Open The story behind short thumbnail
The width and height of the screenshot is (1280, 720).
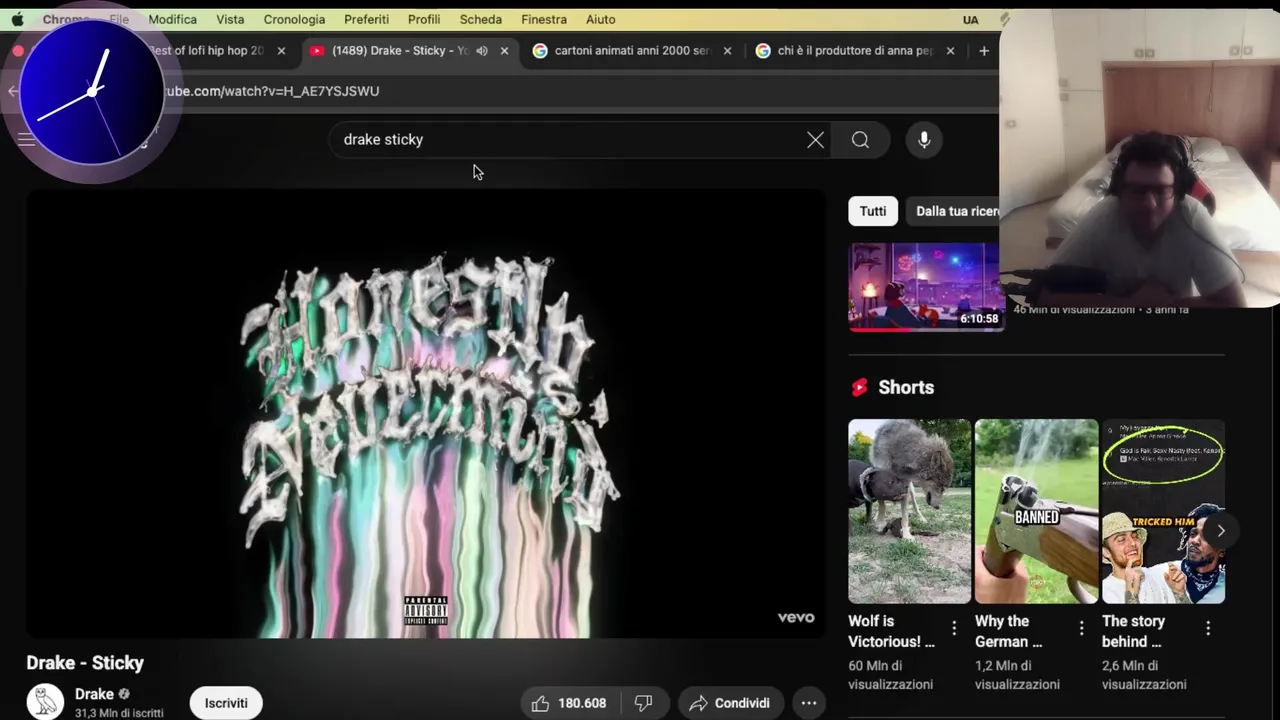pos(1163,511)
